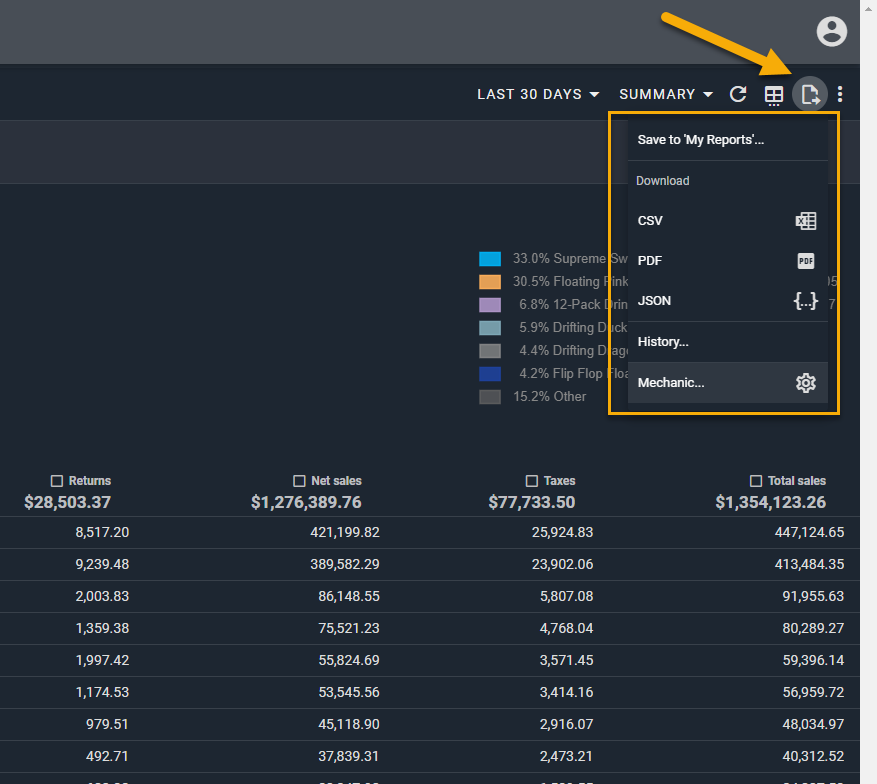Open the three-dot more options menu
The width and height of the screenshot is (877, 784).
[840, 95]
